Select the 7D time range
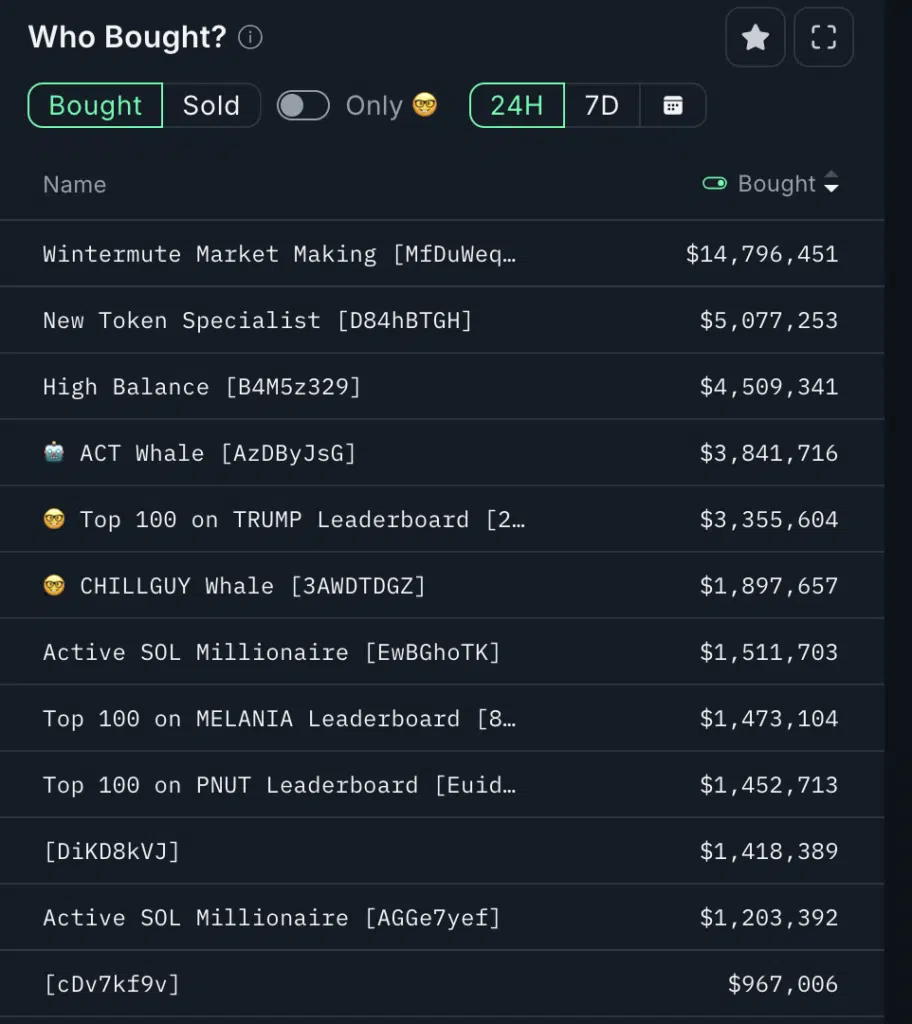This screenshot has width=912, height=1024. [601, 105]
